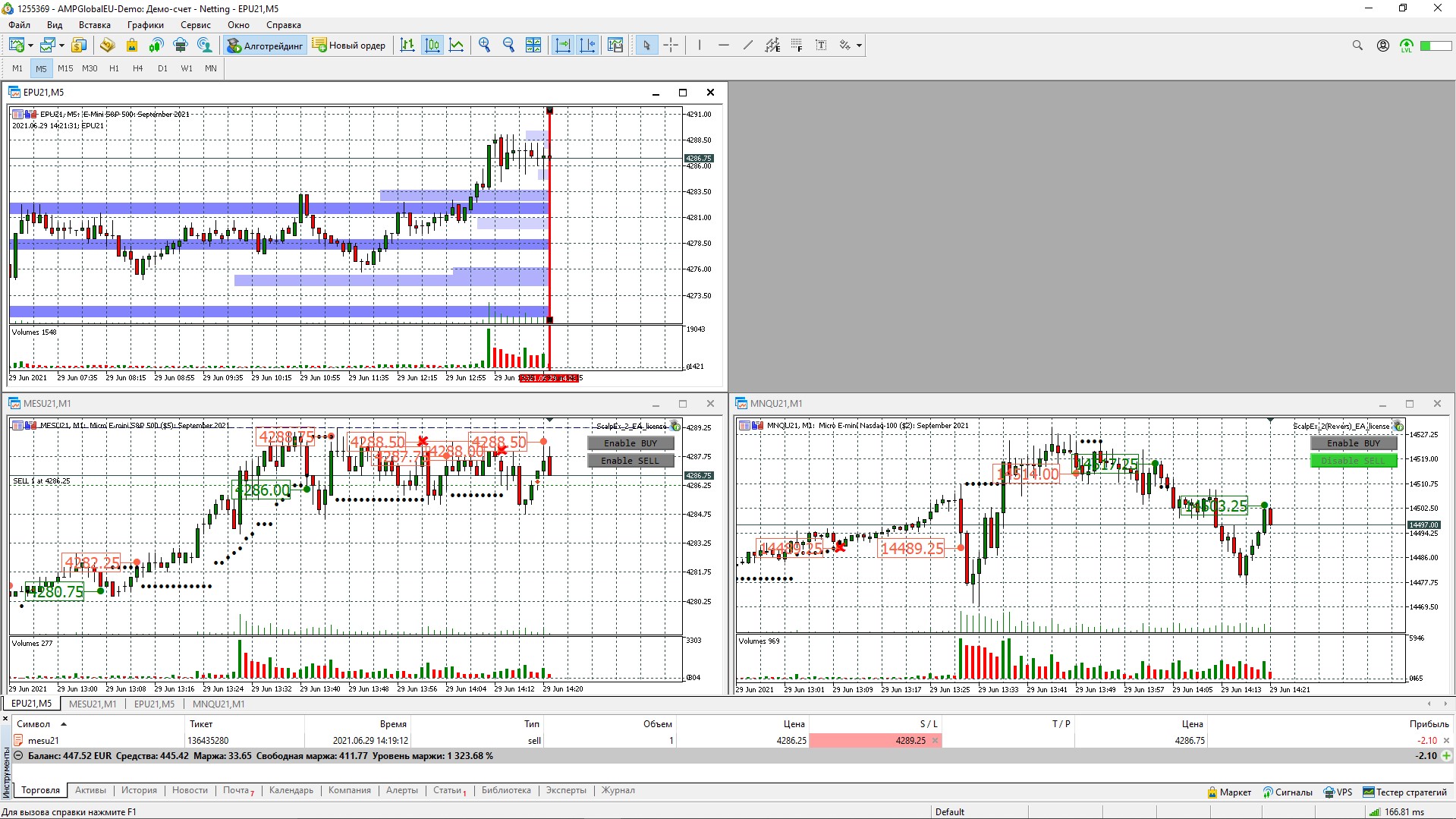
Task: Expand the graphical objects dropdown arrow
Action: pos(859,46)
